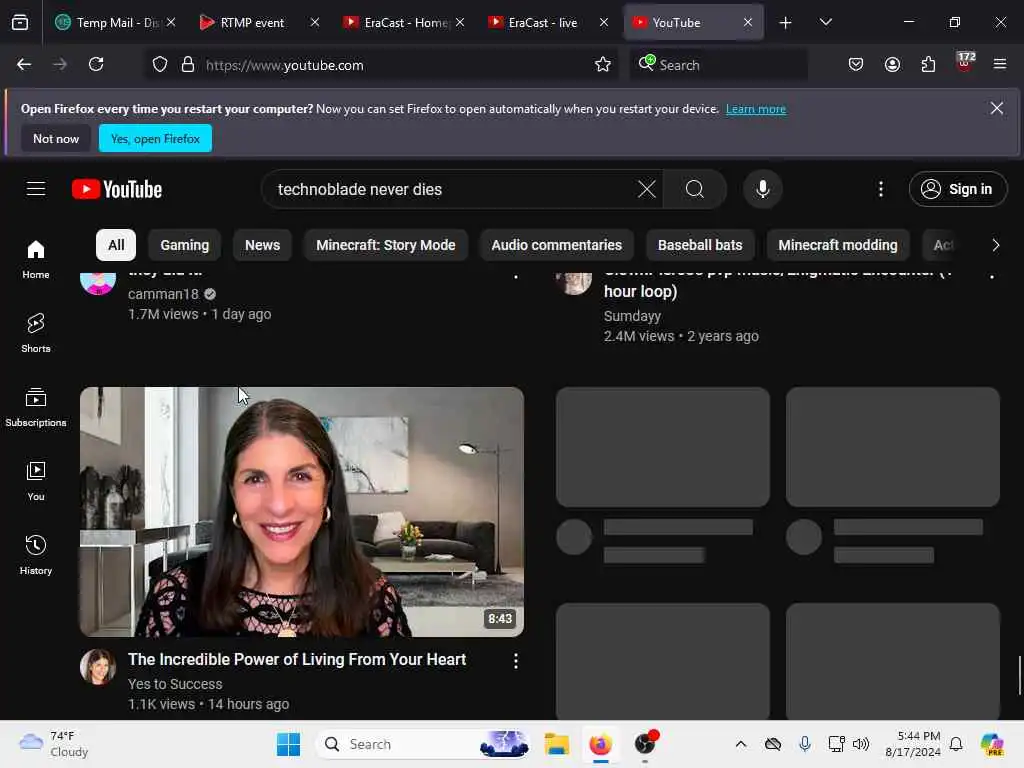Open uBlock extension with 172 badge
This screenshot has width=1024, height=768.
pos(965,63)
